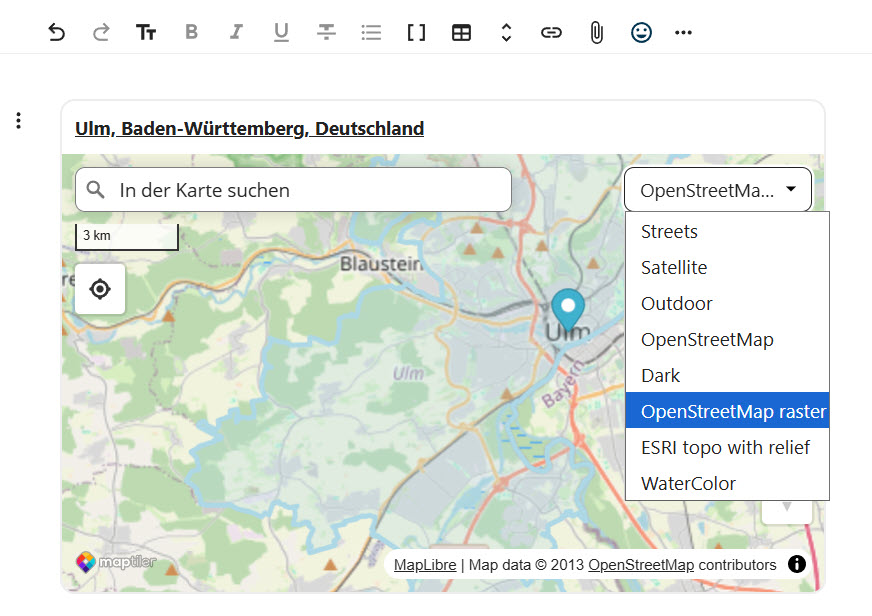Open the text size formatting tool

click(146, 32)
